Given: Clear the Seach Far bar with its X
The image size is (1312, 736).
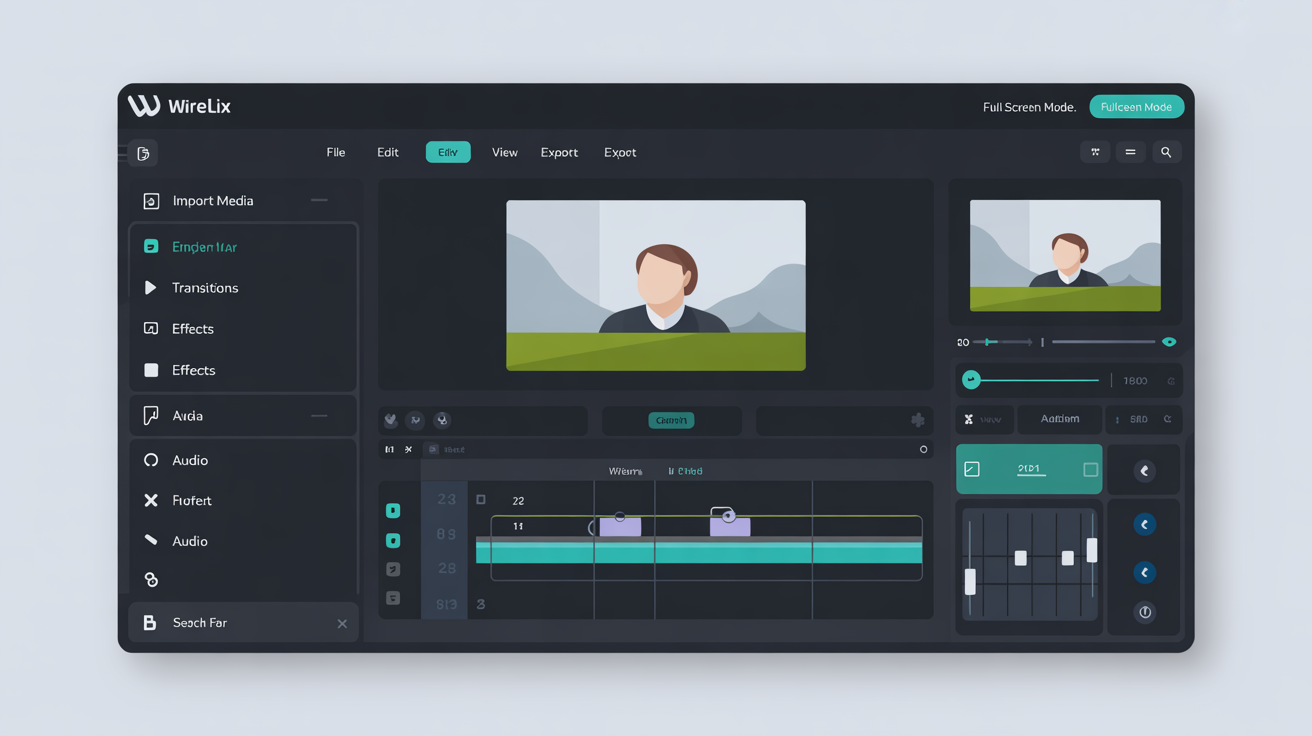Looking at the screenshot, I should coord(342,623).
